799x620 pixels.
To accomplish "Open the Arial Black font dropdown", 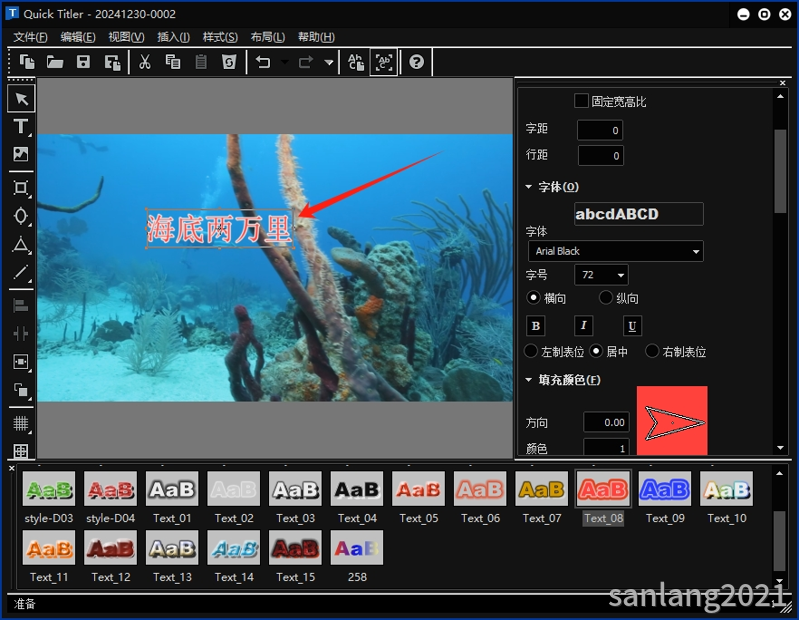I will click(616, 251).
